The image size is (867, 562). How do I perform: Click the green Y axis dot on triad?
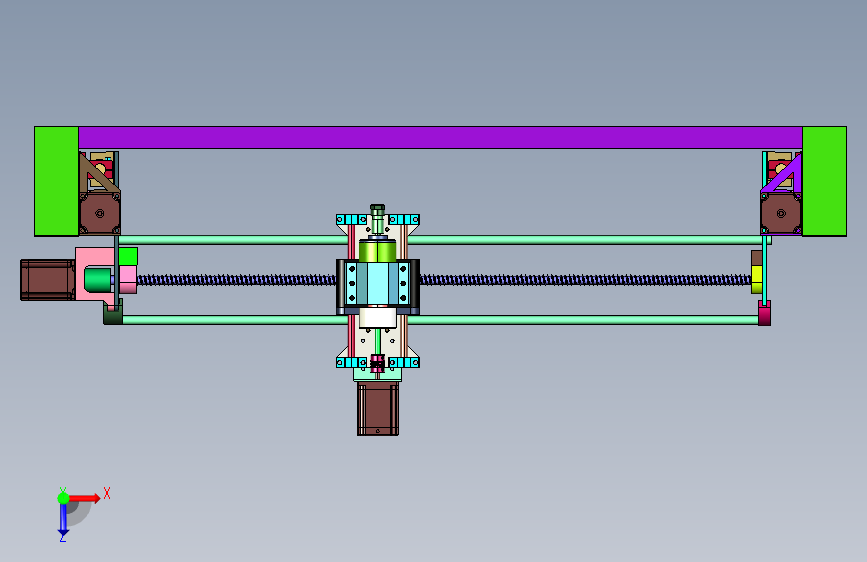[x=63, y=498]
